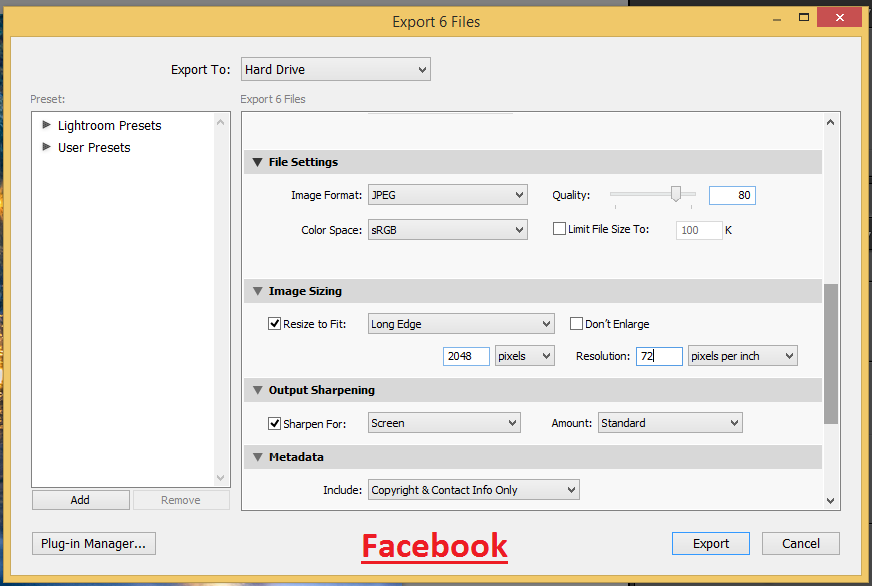
Task: Expand Lightroom Presets folder
Action: pyautogui.click(x=47, y=125)
